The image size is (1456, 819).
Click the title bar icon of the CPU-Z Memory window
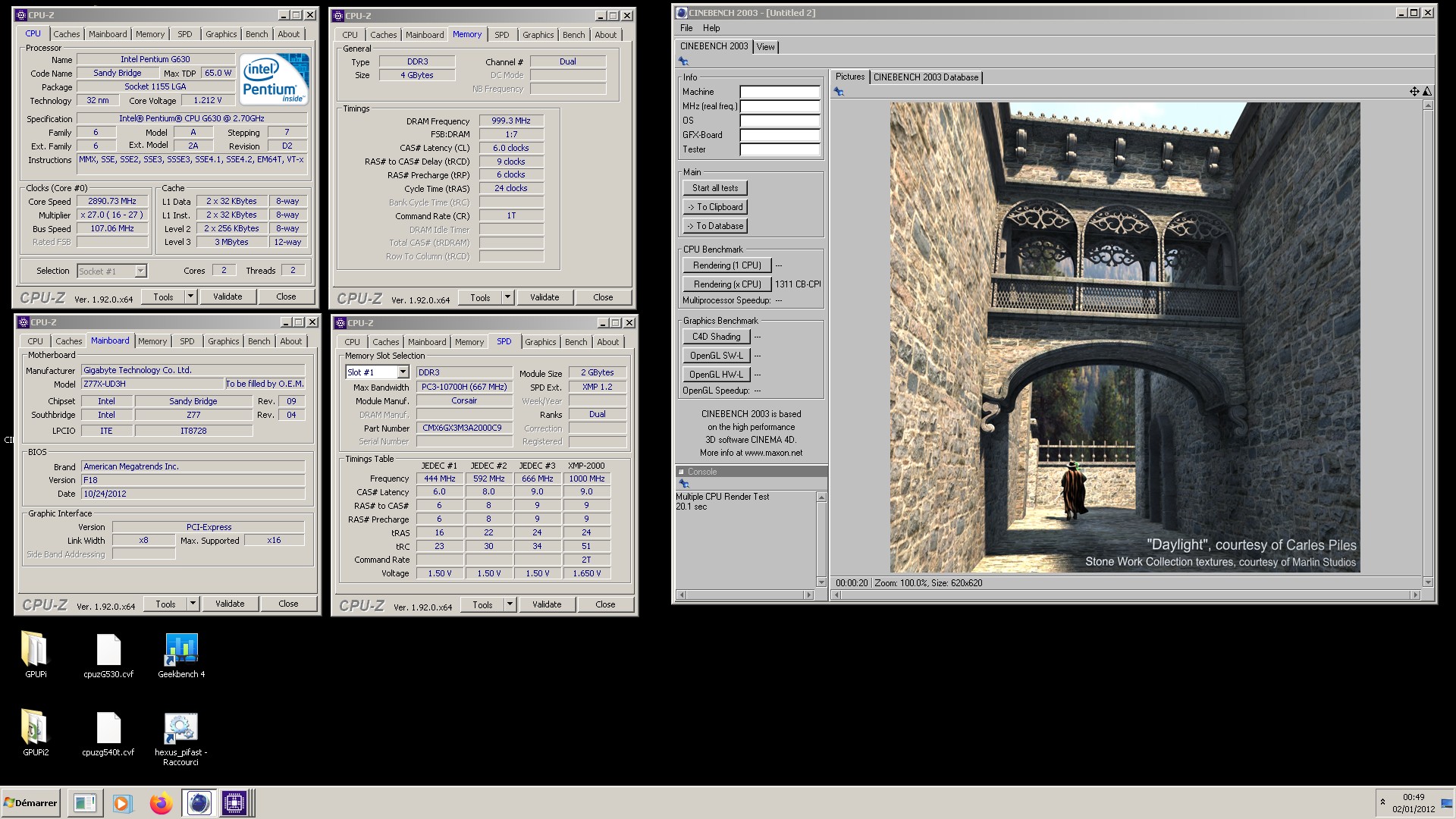tap(339, 15)
